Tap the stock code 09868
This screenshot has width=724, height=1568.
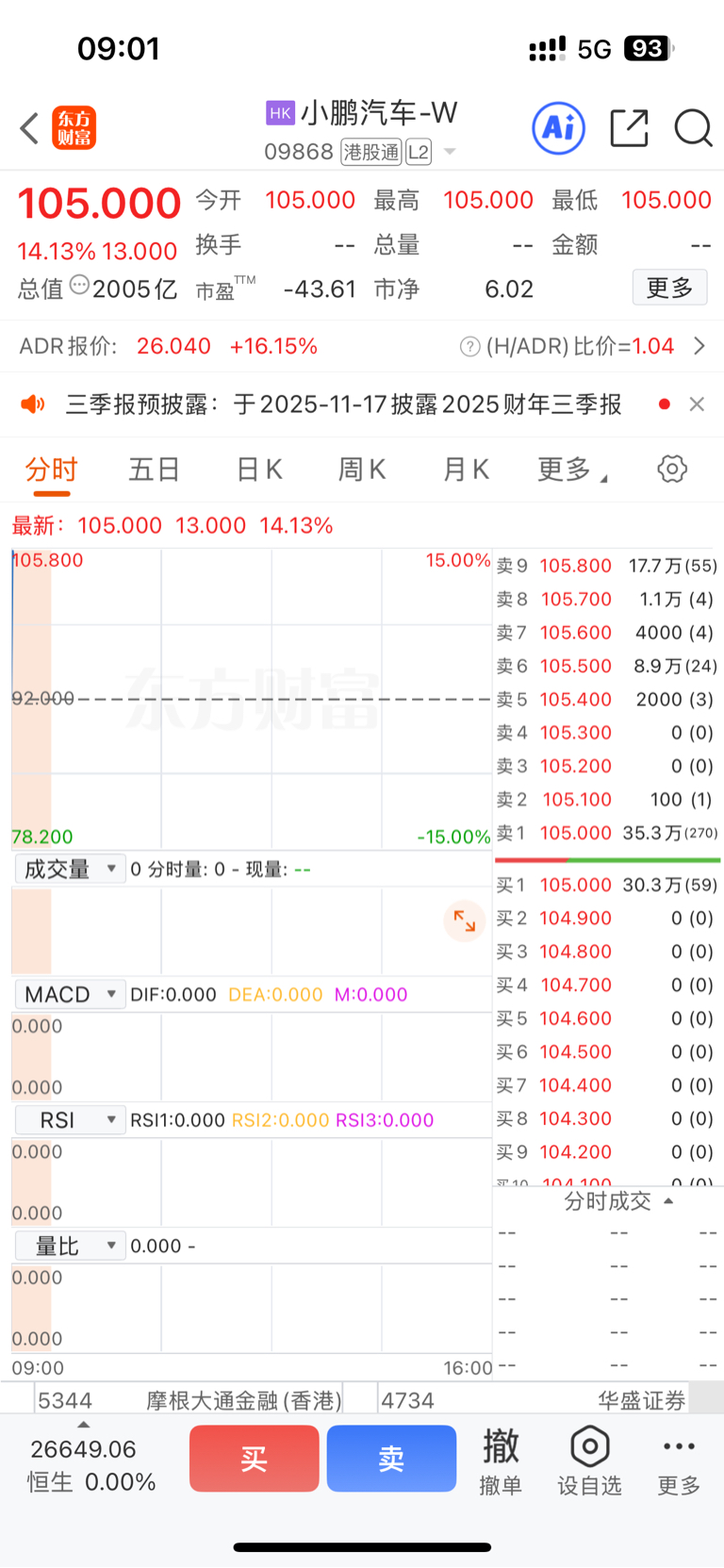(299, 152)
